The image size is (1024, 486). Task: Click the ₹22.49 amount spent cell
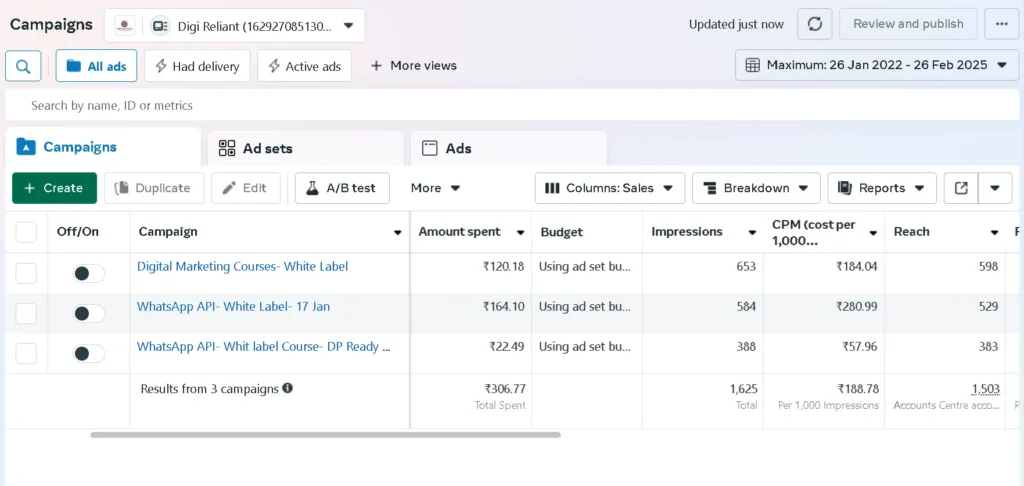(x=506, y=347)
